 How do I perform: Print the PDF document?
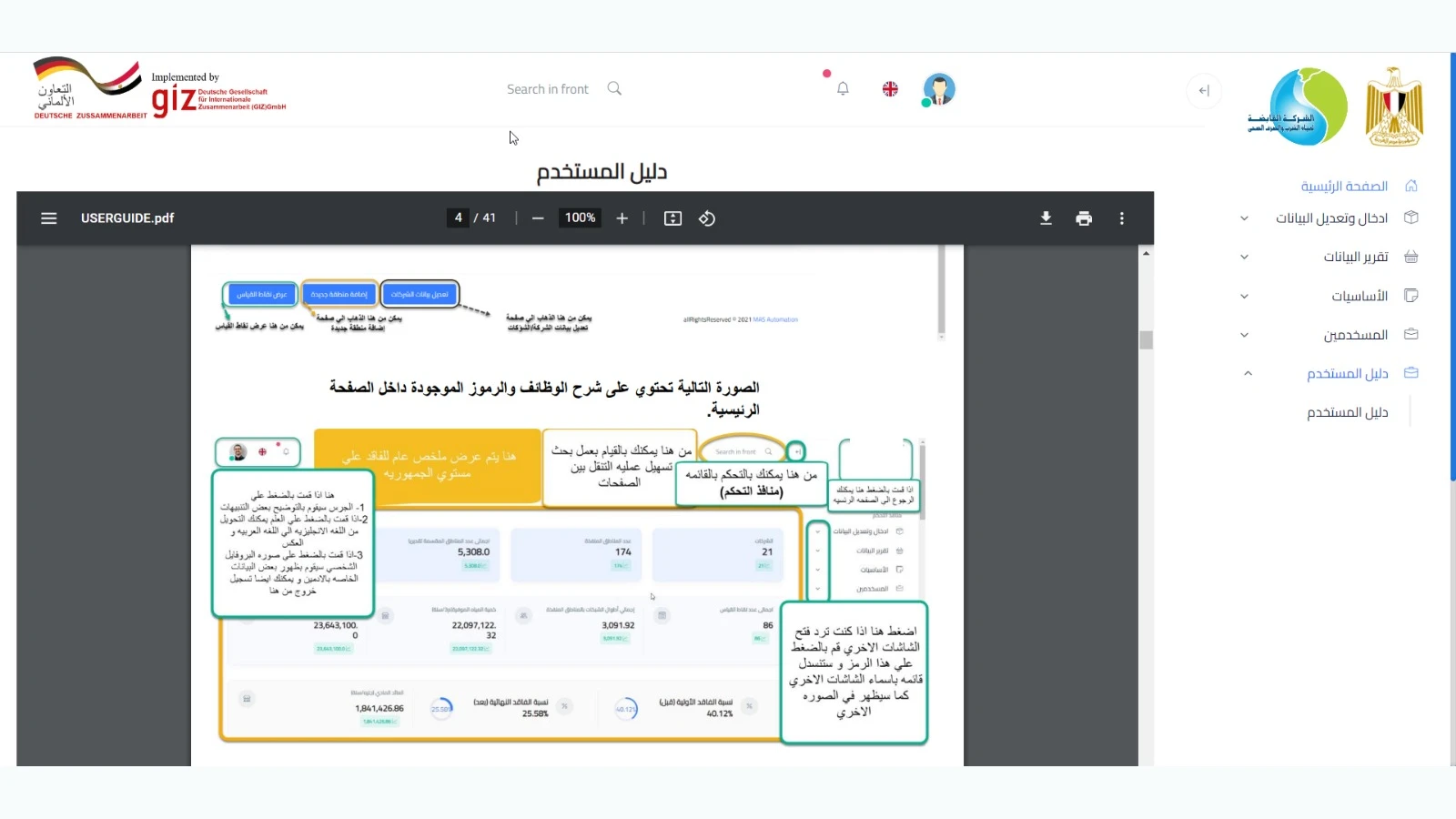[1084, 218]
